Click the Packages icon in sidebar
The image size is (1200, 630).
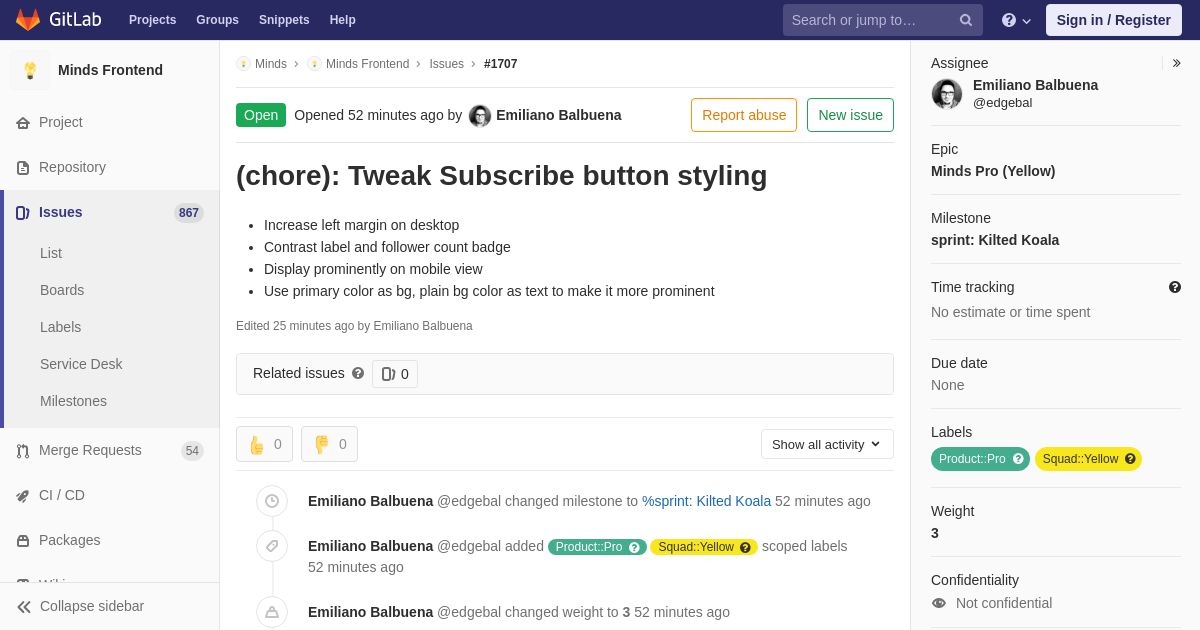[23, 540]
